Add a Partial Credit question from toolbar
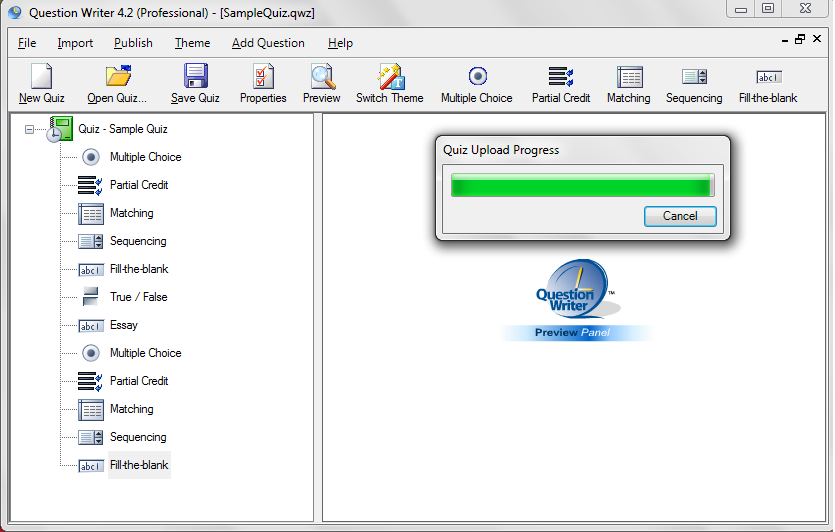 click(561, 77)
